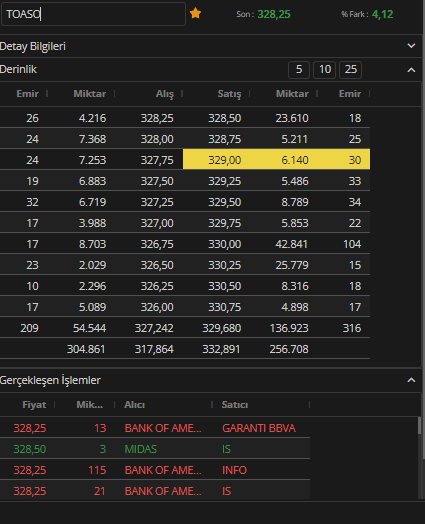
Task: Select ask price 329,50
Action: click(x=225, y=202)
